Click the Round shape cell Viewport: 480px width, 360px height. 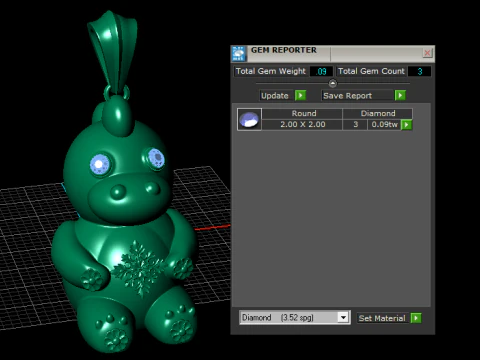(x=303, y=114)
